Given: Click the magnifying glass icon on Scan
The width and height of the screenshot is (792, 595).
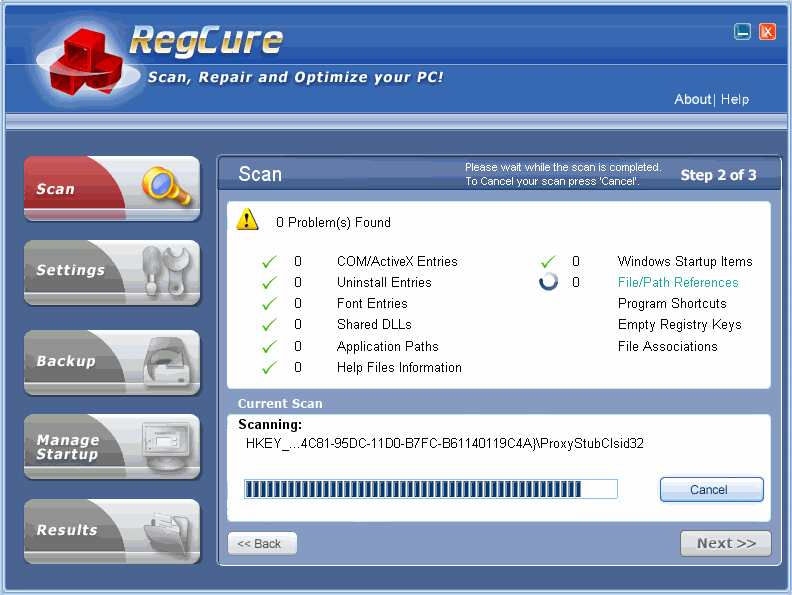Looking at the screenshot, I should [166, 185].
